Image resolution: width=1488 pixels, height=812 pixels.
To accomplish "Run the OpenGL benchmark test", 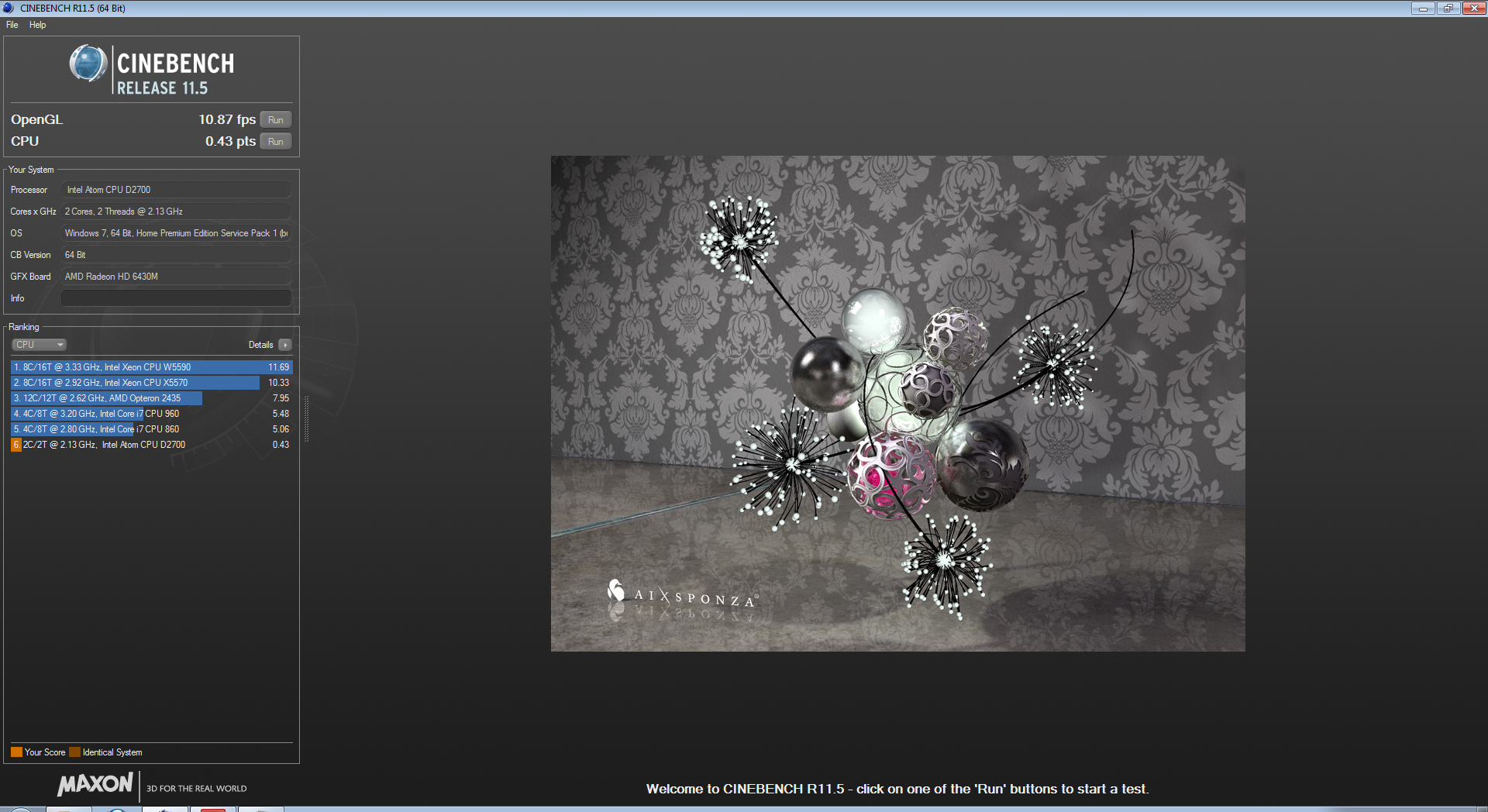I will click(x=275, y=119).
